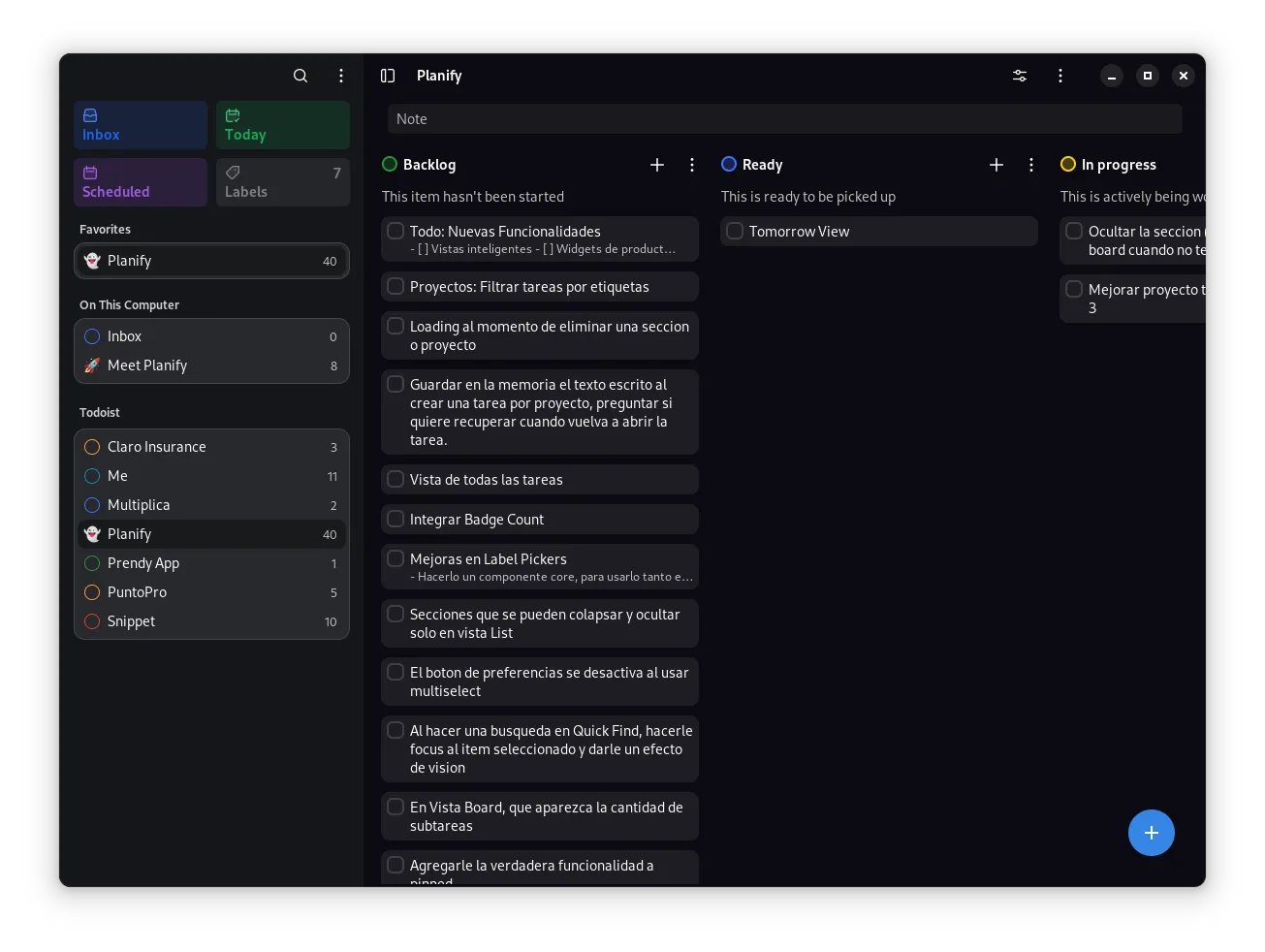Check off the Tomorrow View task
The image size is (1265, 952).
(735, 232)
